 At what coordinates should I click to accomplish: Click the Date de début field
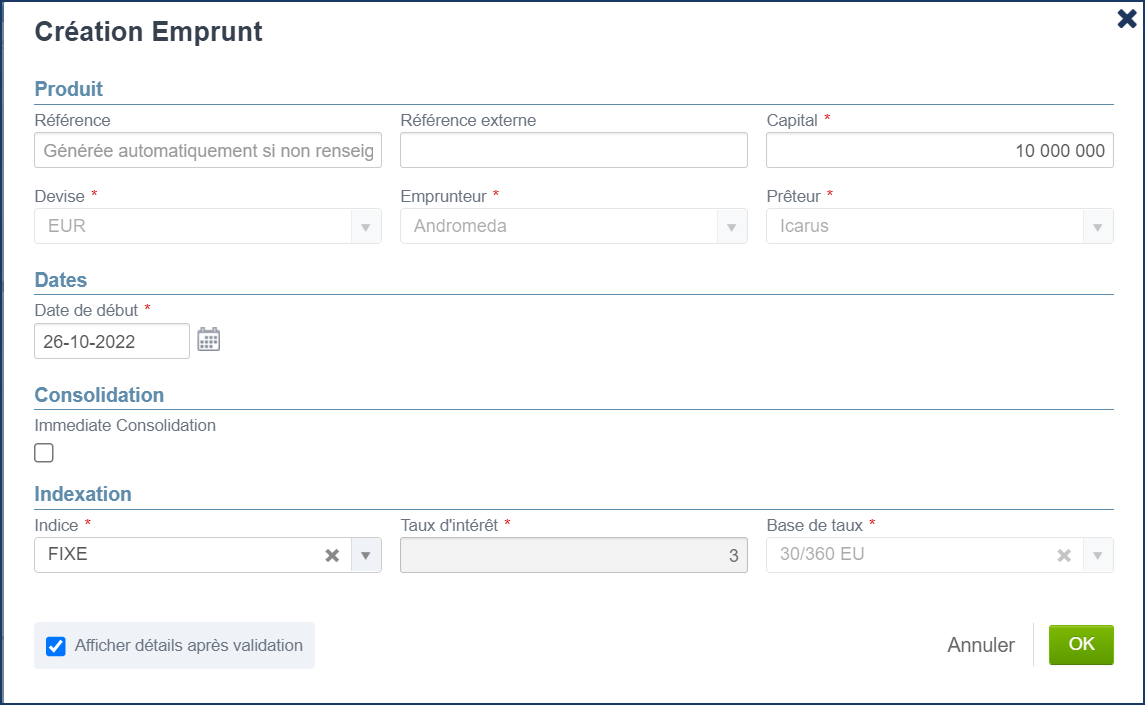tap(111, 341)
